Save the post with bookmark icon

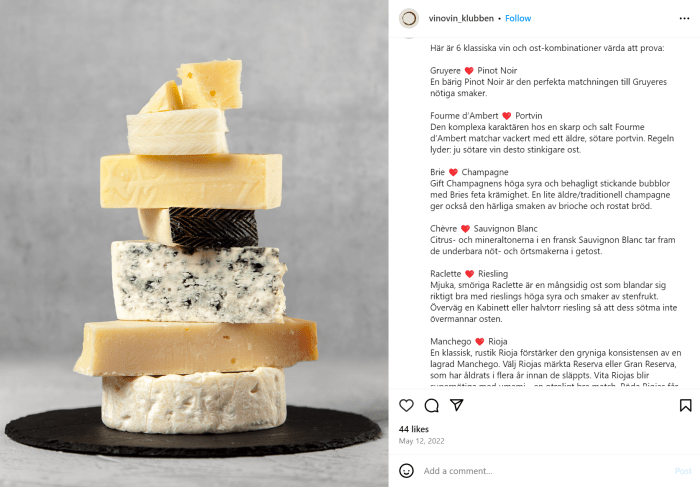tap(685, 405)
